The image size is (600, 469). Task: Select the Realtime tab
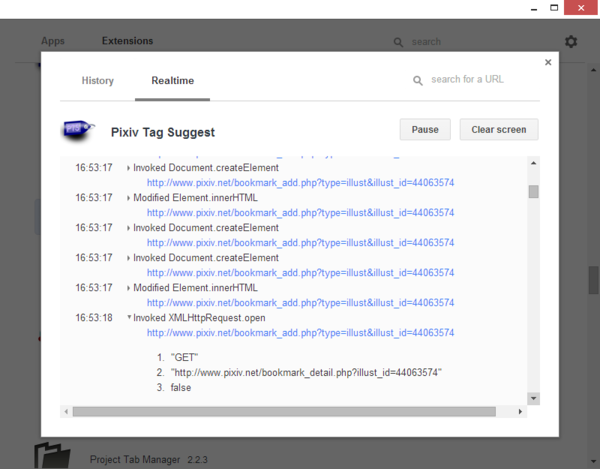173,81
